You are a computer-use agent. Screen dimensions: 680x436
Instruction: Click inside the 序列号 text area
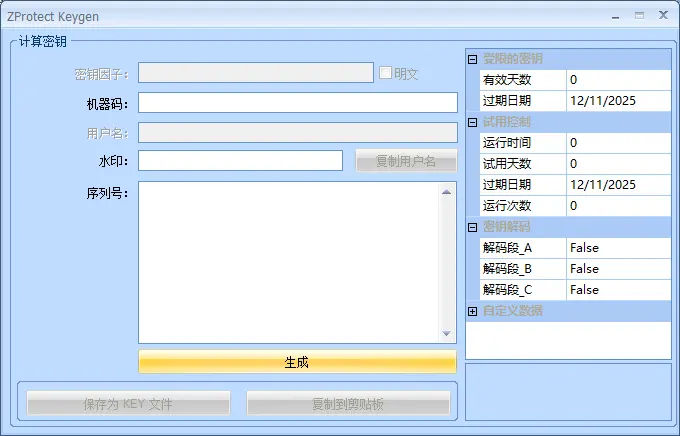click(288, 262)
